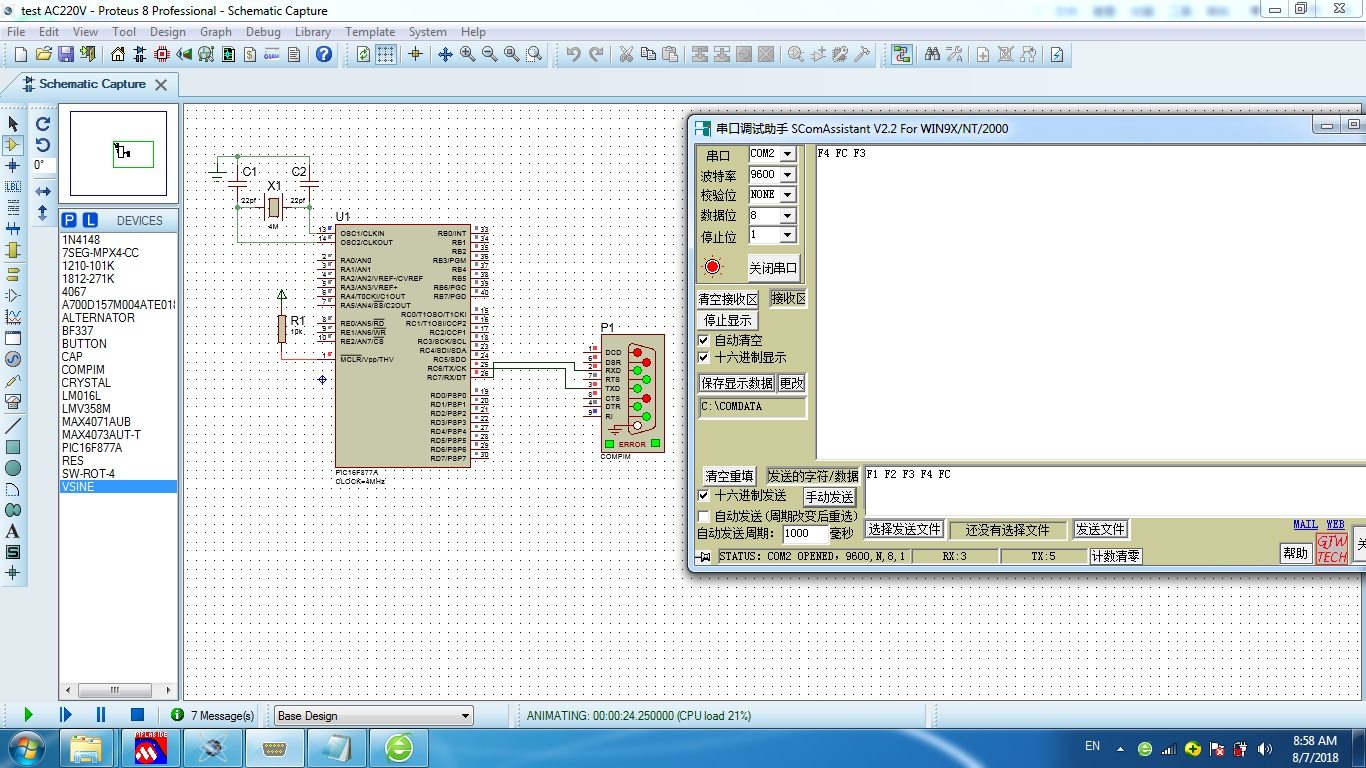Screen dimensions: 1366x768
Task: Flip vertically with the Y-mirror icon
Action: pos(43,212)
